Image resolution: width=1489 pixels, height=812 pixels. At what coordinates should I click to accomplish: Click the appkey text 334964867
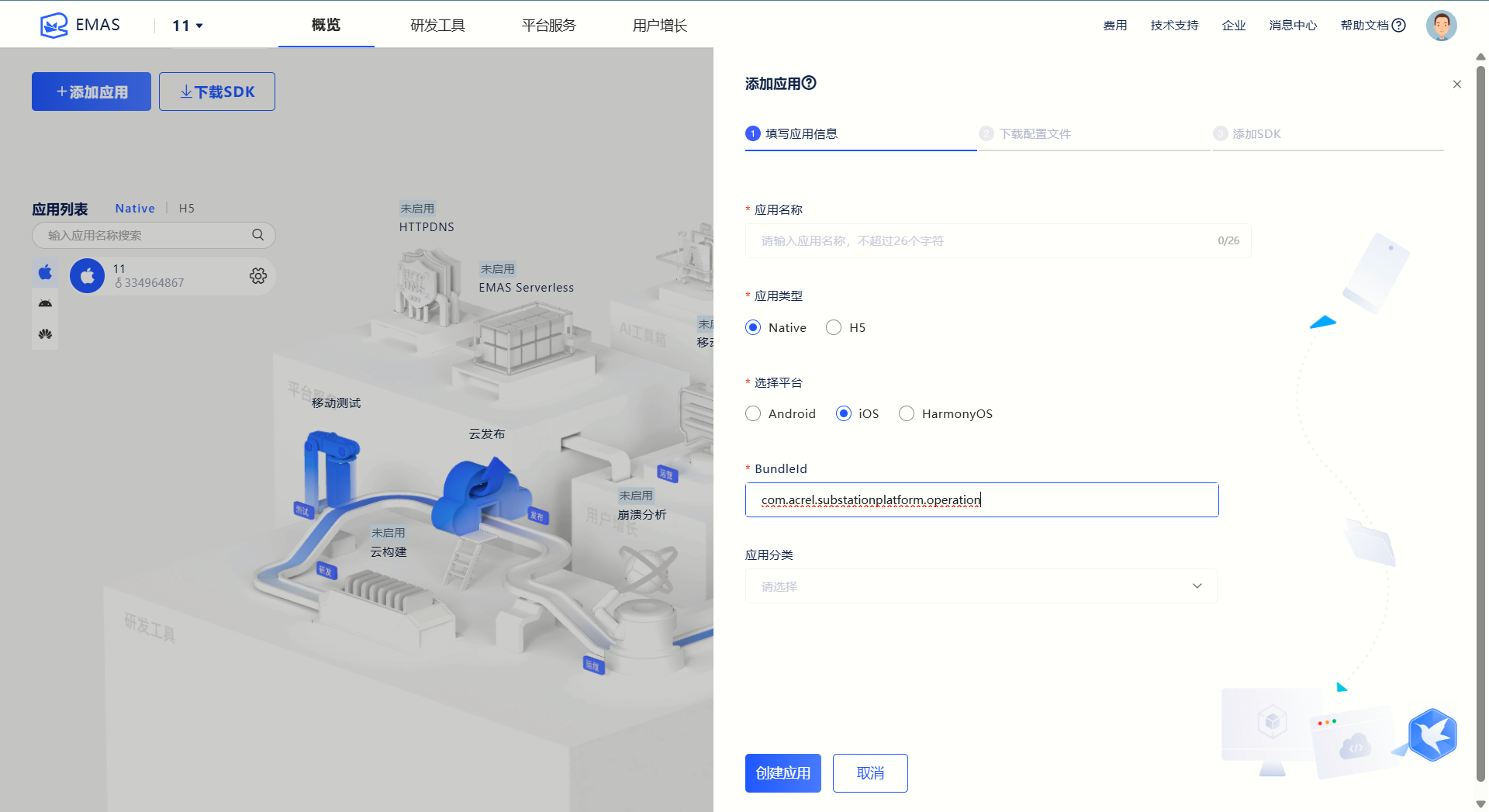point(154,283)
